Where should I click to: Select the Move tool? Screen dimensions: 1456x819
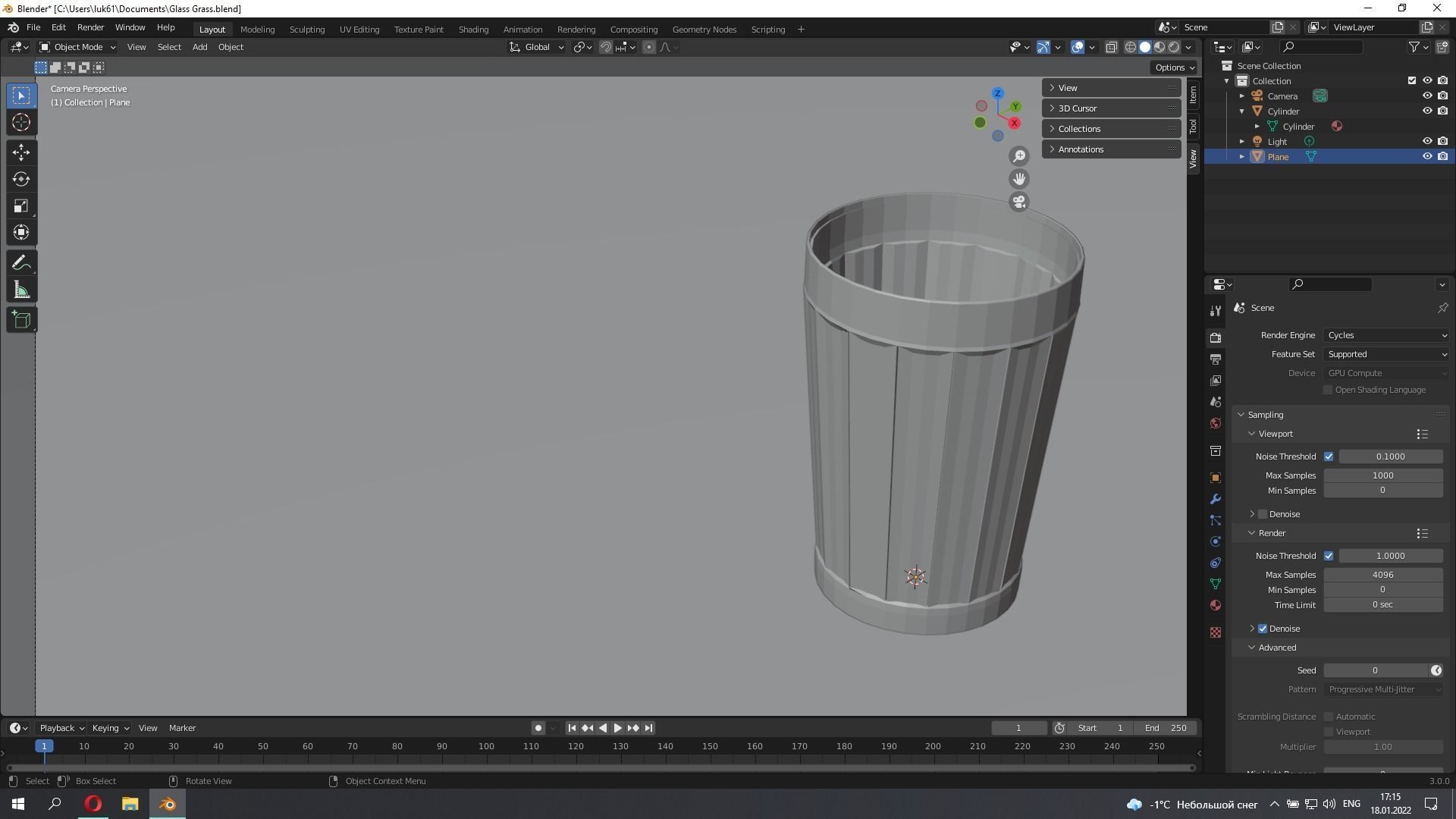(21, 152)
